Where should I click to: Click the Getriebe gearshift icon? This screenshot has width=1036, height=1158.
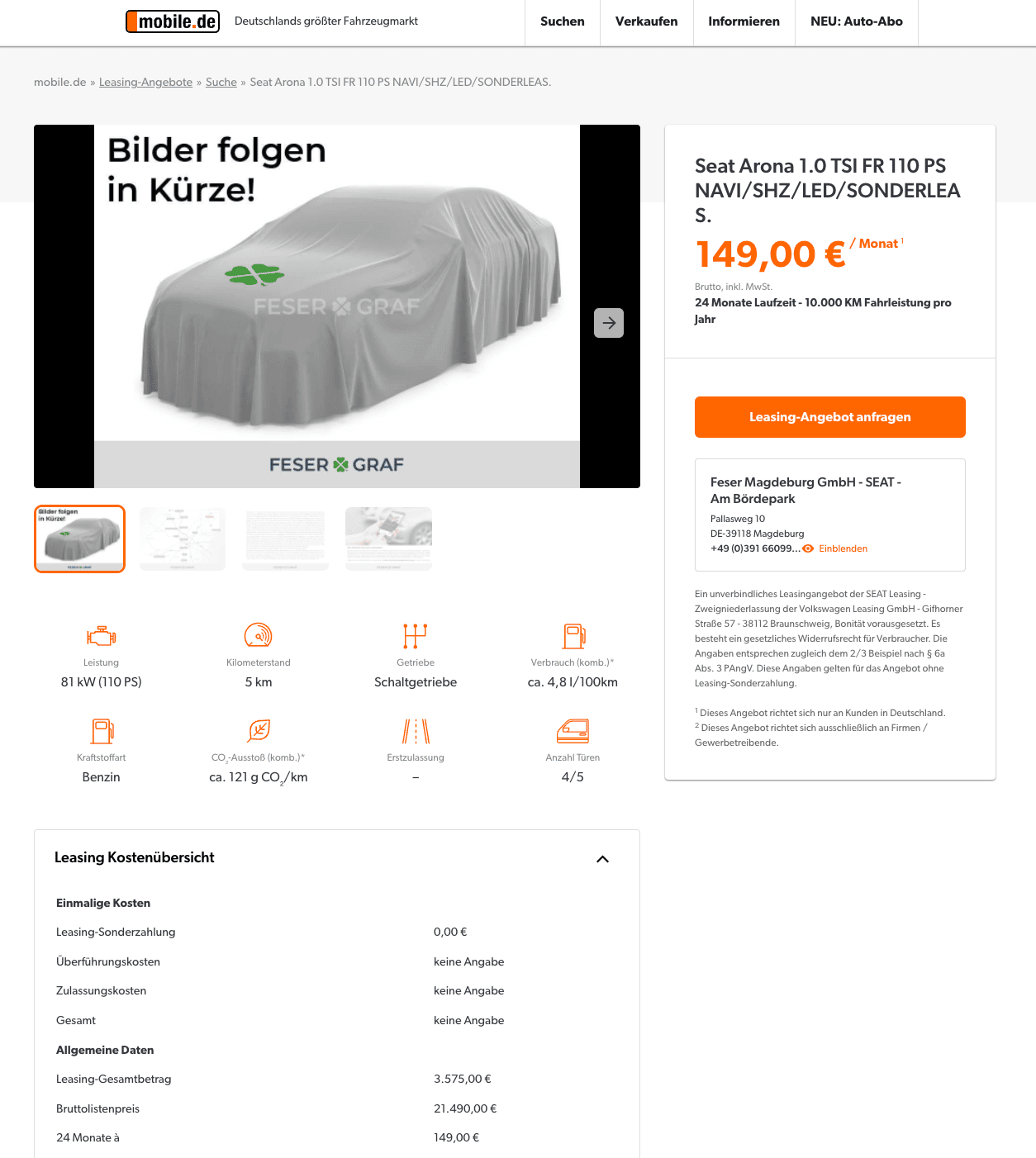[x=416, y=636]
